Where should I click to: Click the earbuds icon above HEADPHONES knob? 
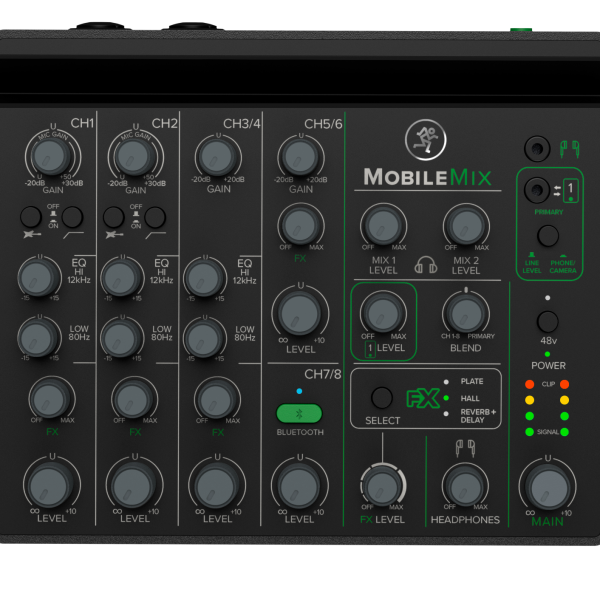pos(465,448)
